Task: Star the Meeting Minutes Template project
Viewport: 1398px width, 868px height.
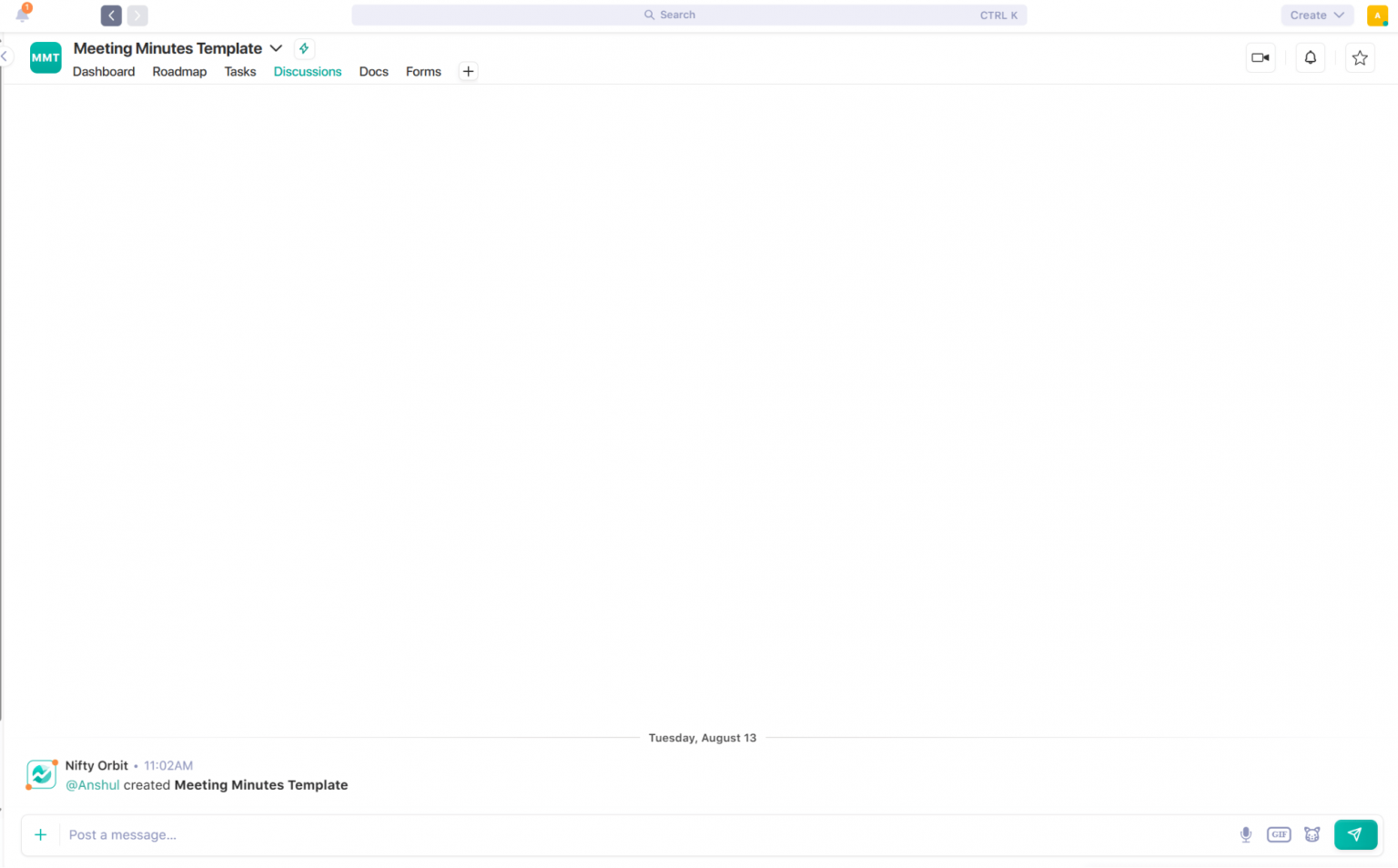Action: [x=1359, y=57]
